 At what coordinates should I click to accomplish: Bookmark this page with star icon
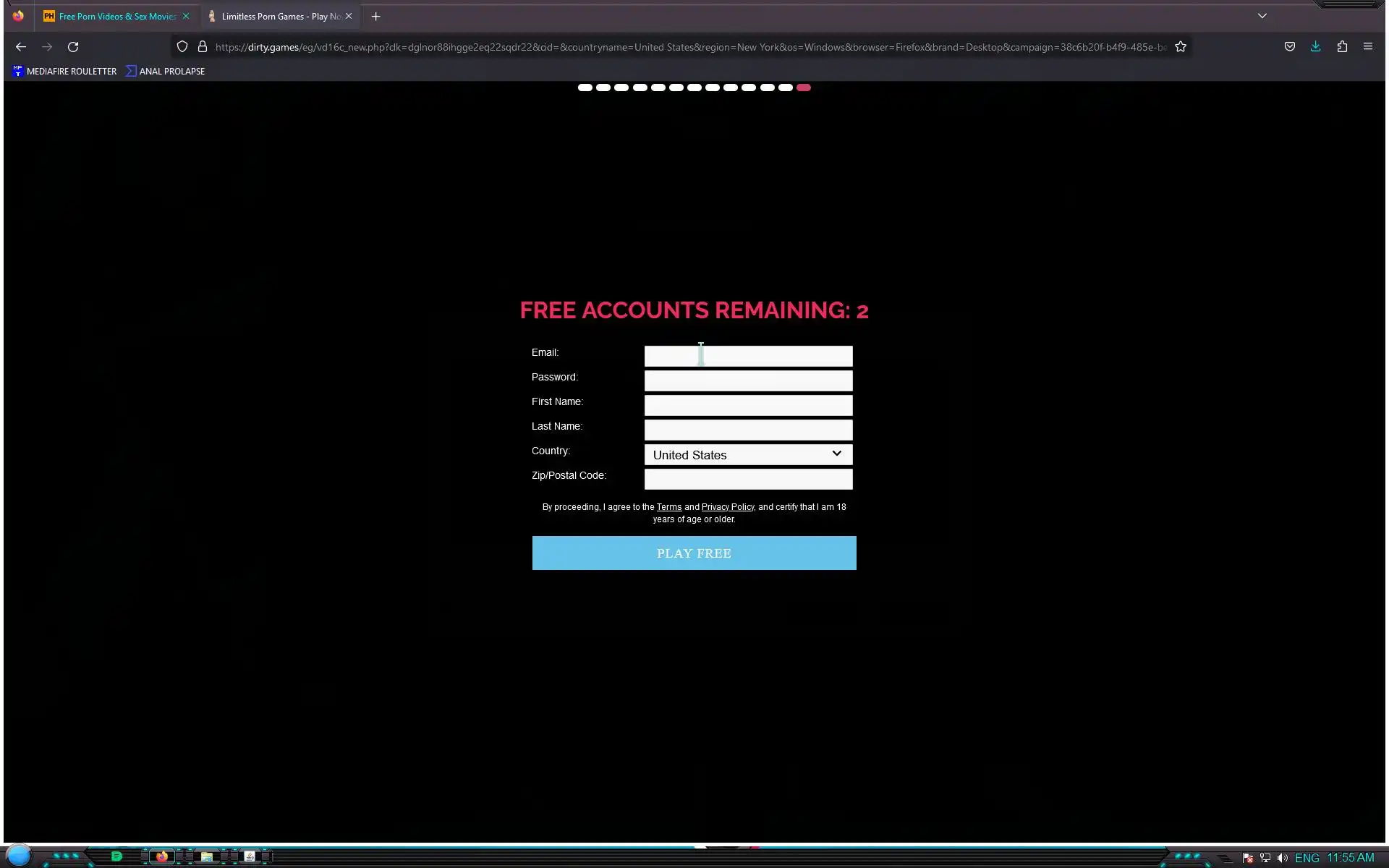tap(1181, 47)
